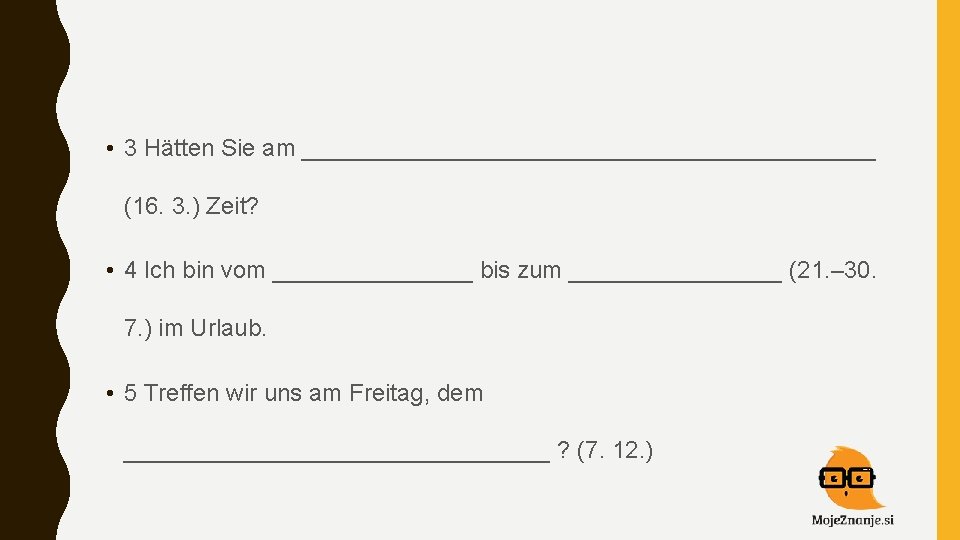Open the MojeZnanje.si link text

[852, 520]
